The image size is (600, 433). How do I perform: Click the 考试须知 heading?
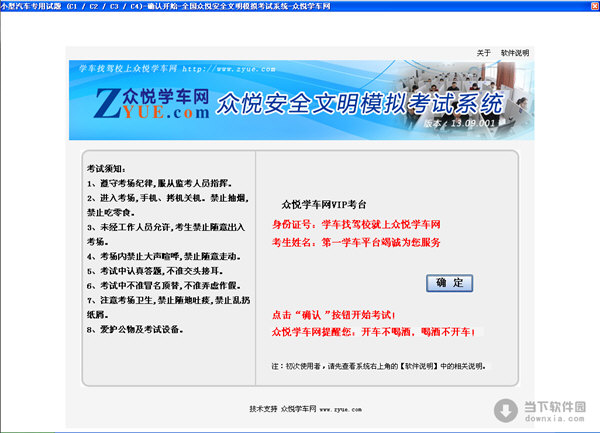click(x=106, y=169)
